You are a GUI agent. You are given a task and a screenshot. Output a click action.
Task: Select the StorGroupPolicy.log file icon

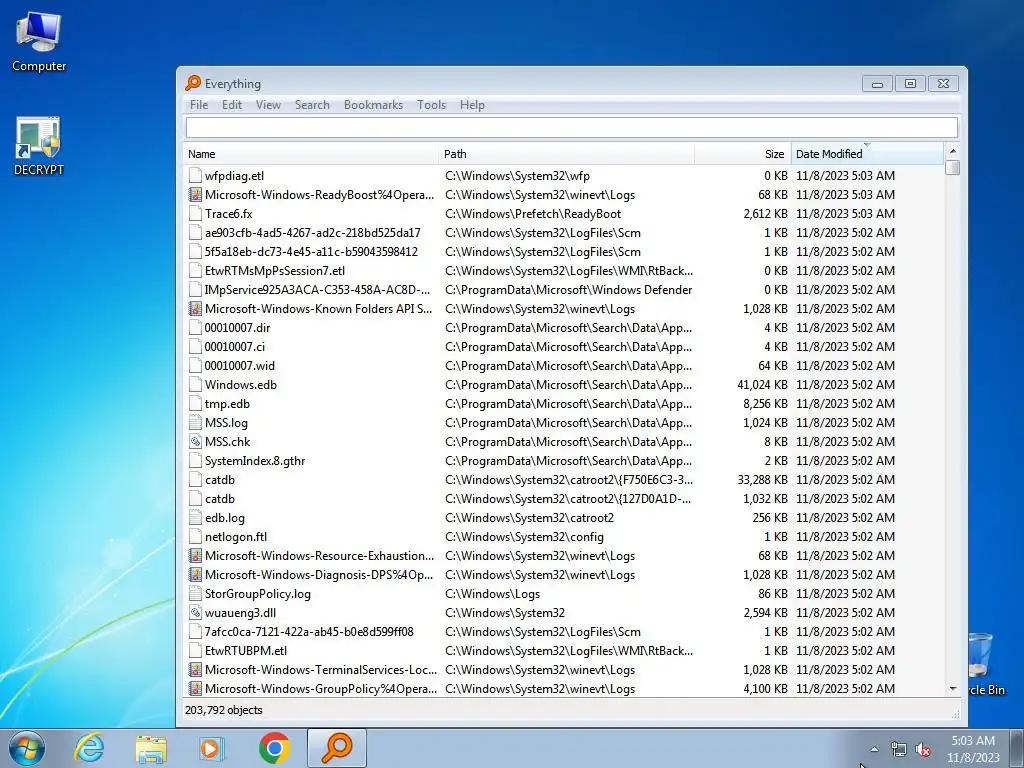coord(195,594)
